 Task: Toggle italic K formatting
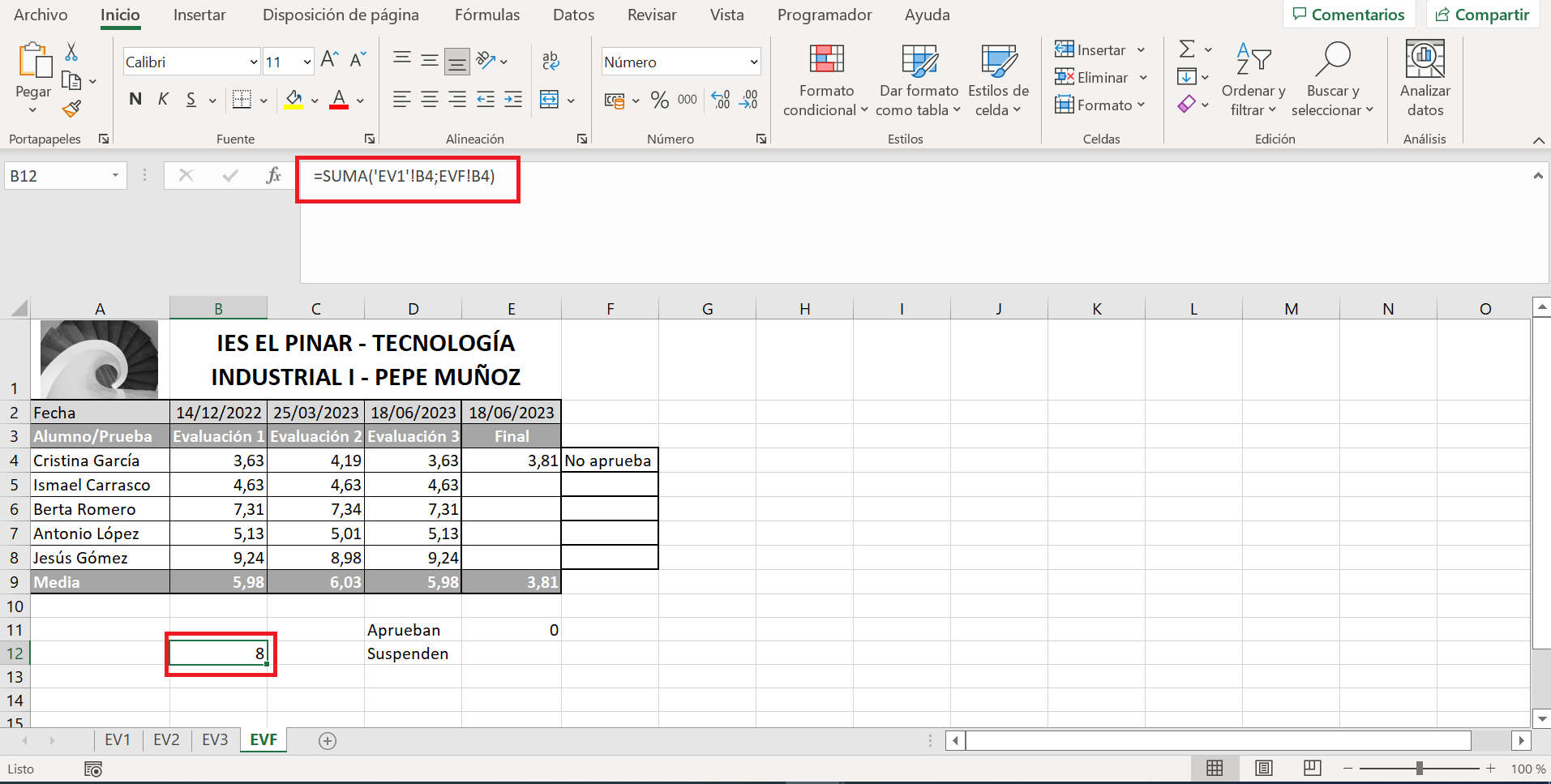163,99
